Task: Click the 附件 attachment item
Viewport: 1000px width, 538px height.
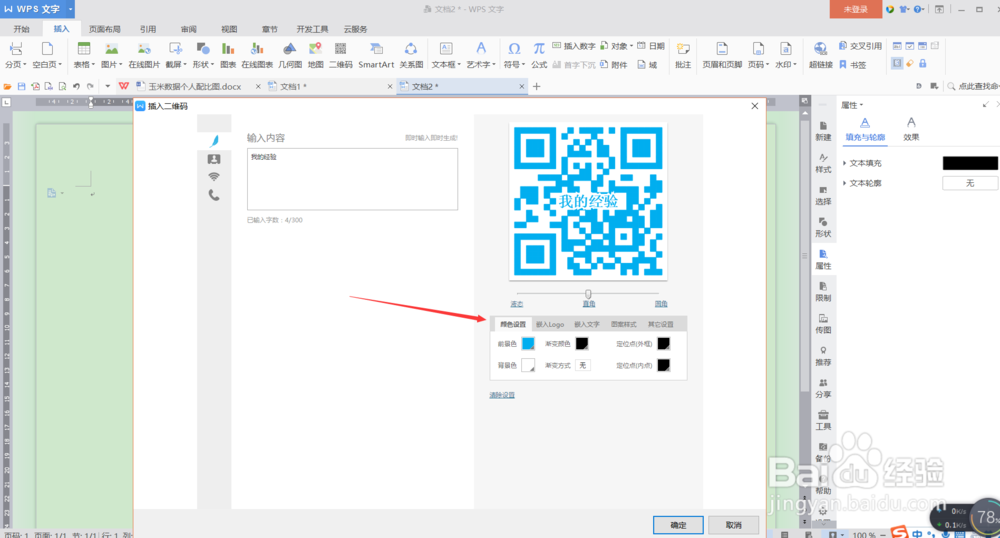Action: 614,64
